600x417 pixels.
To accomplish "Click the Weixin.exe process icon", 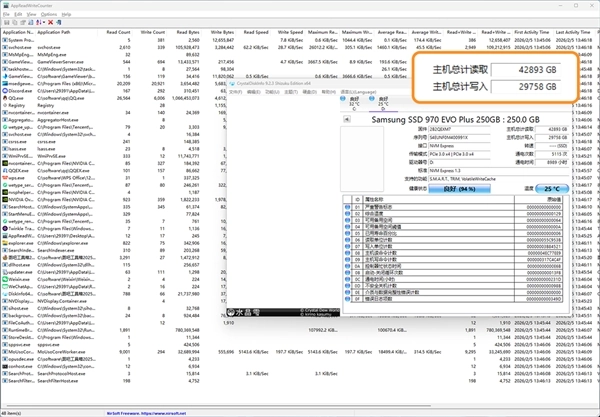I will pos(5,278).
